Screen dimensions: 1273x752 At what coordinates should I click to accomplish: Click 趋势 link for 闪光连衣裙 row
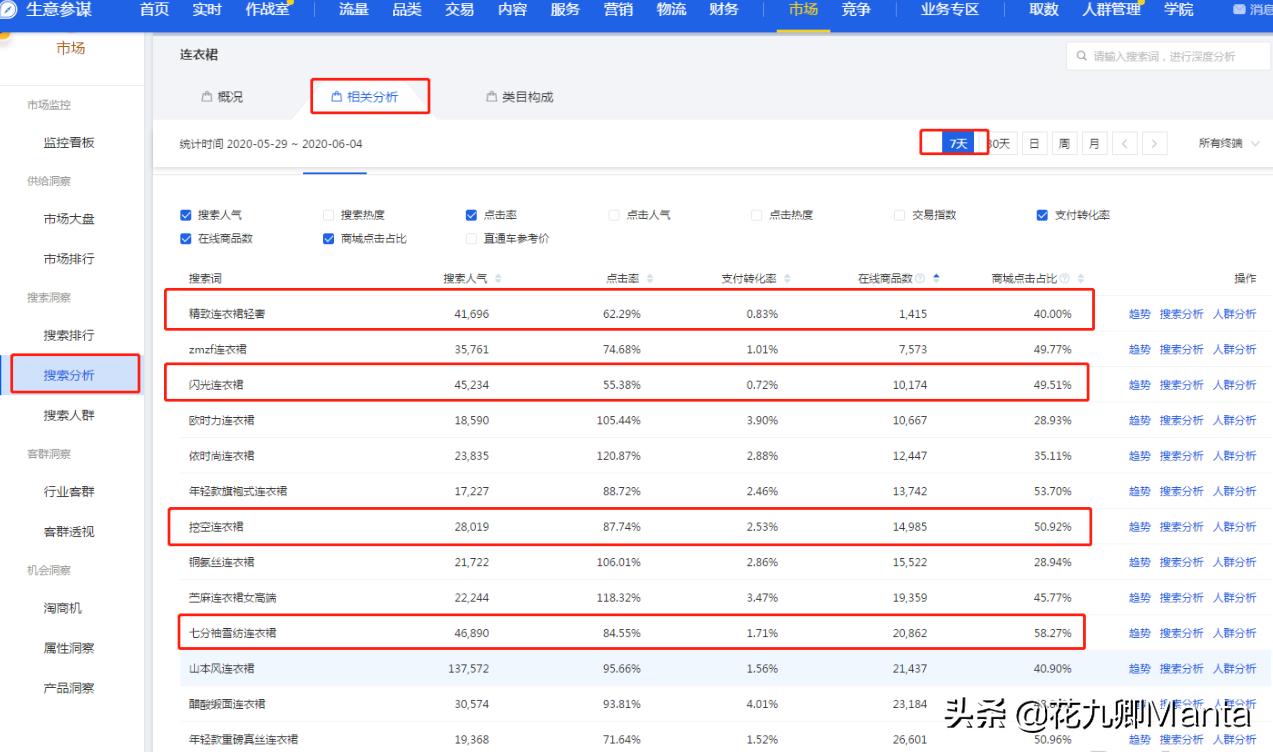(x=1139, y=385)
